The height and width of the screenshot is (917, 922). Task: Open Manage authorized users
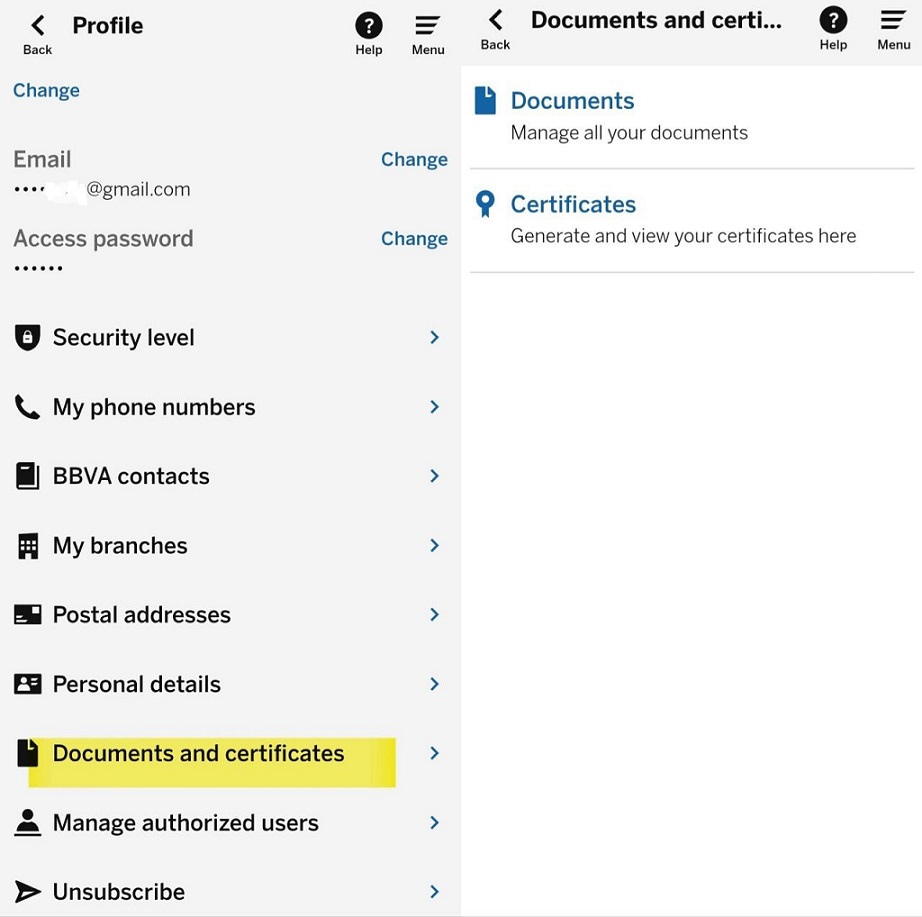coord(229,822)
